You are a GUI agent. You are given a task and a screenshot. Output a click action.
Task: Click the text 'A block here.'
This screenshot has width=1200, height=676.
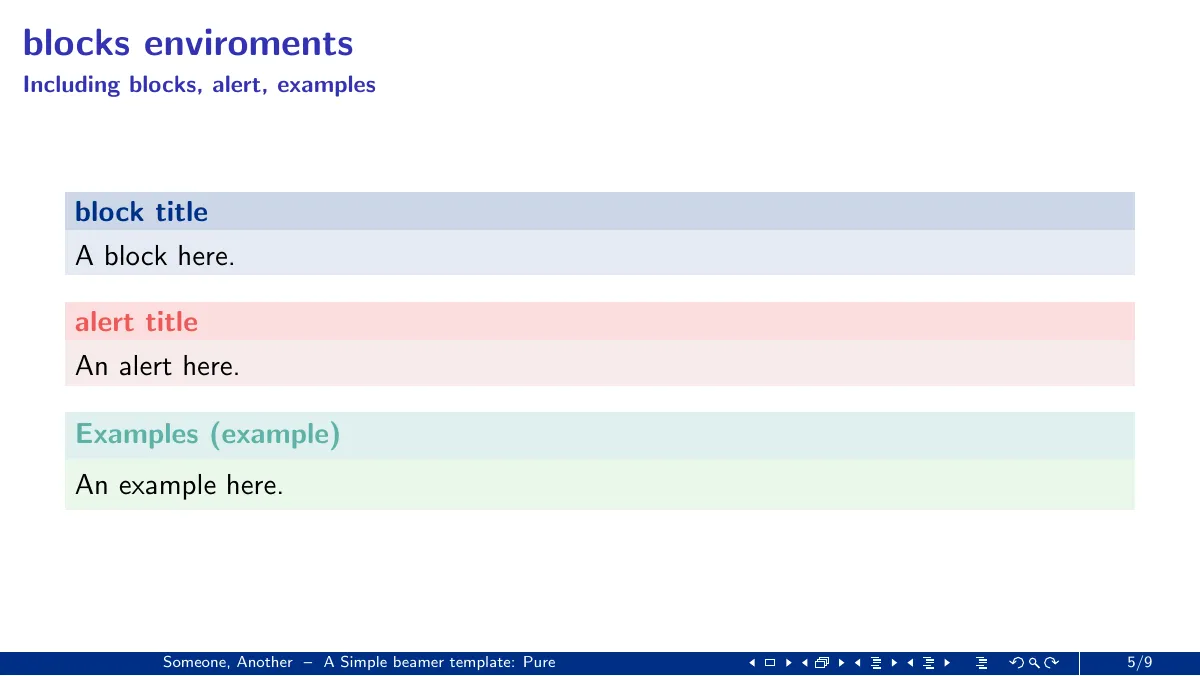pos(155,256)
